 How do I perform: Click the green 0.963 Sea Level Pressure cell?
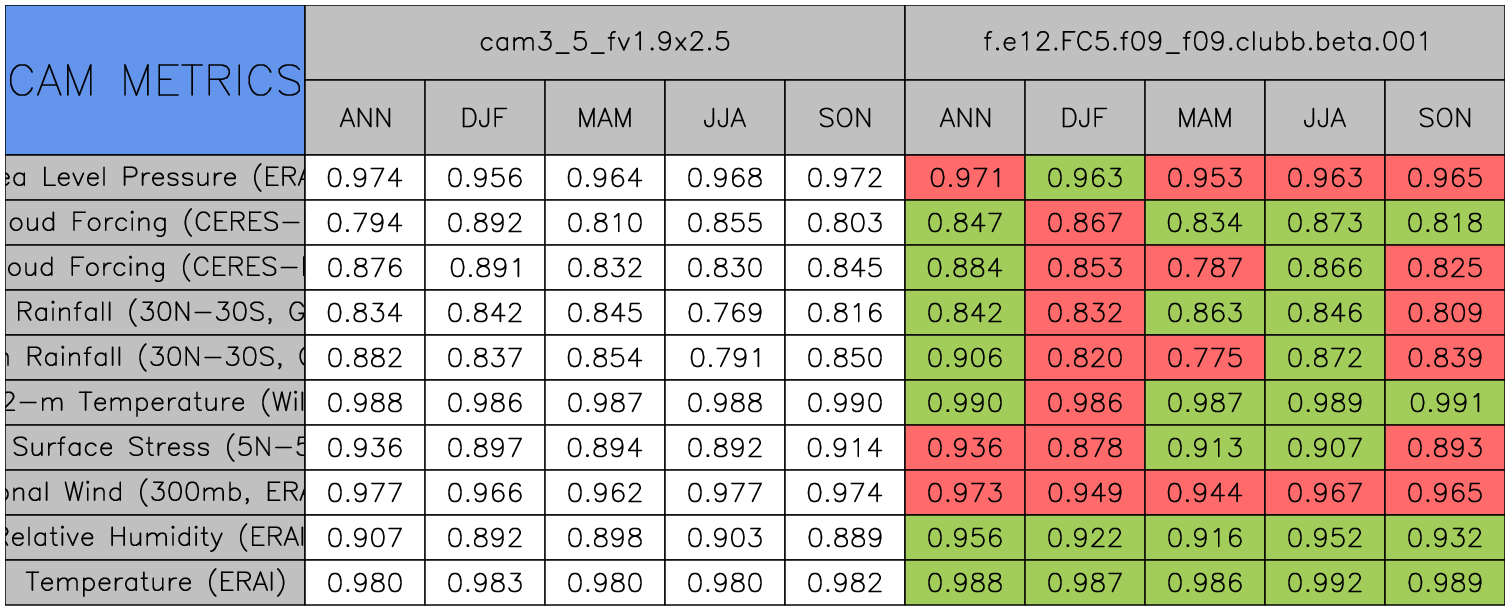tap(1084, 178)
